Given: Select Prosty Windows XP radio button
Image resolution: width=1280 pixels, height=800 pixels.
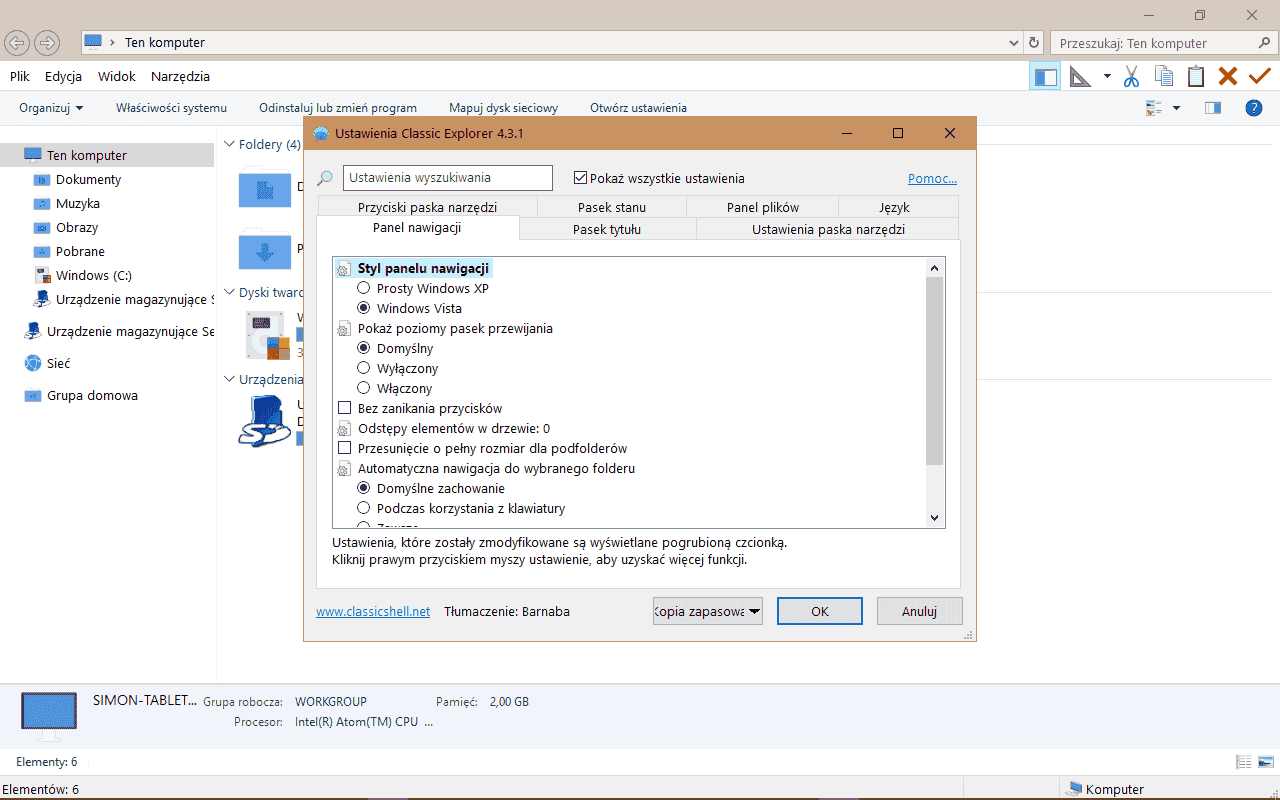Looking at the screenshot, I should tap(364, 288).
